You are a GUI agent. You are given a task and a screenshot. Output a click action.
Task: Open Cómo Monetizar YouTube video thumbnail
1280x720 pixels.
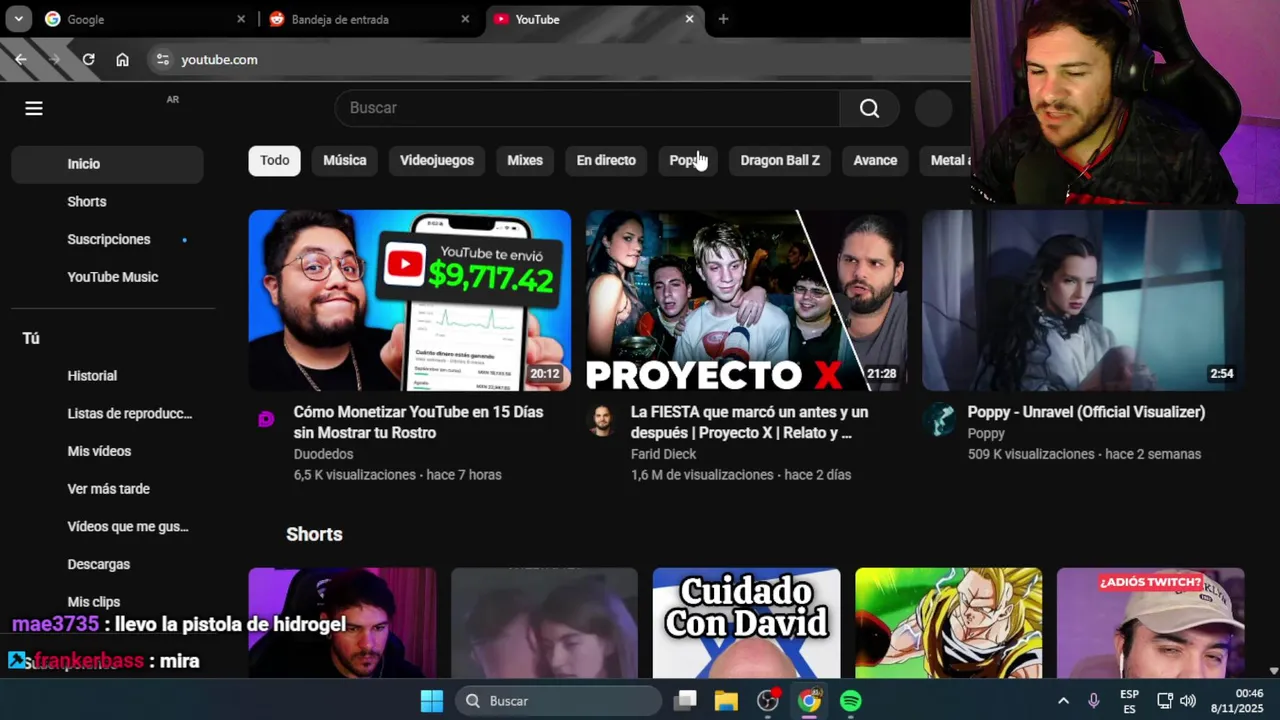click(410, 300)
